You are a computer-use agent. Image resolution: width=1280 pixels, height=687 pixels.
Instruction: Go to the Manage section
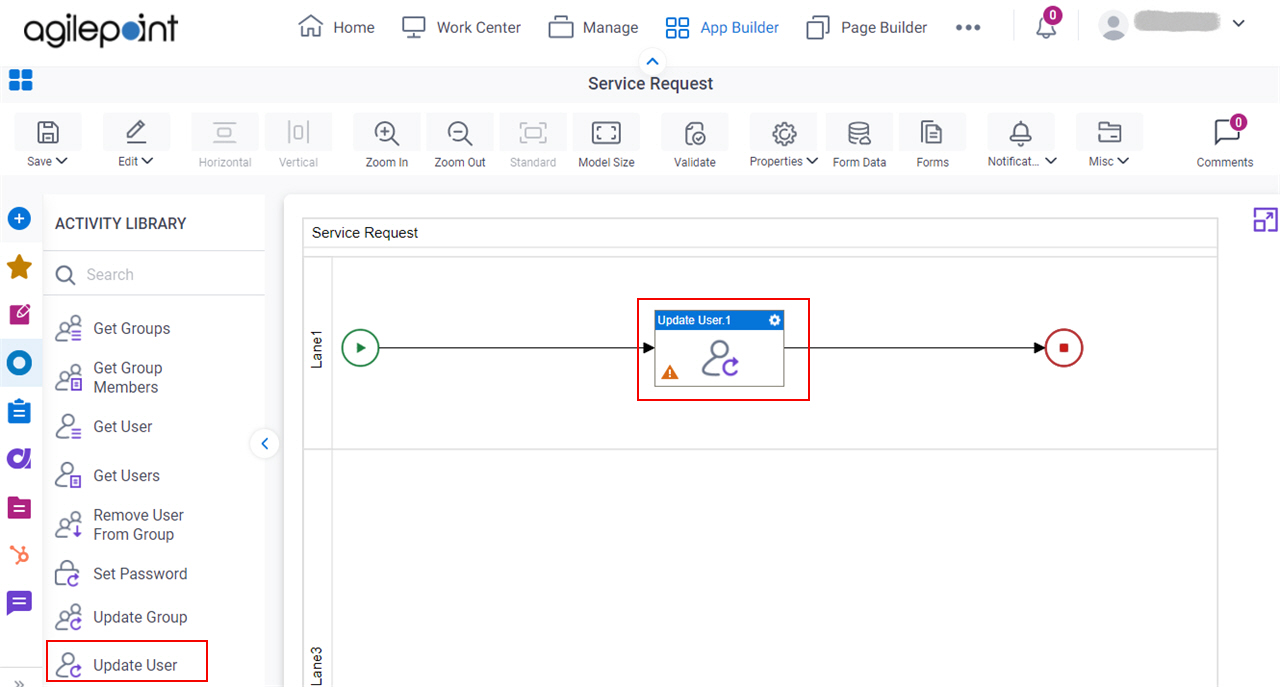click(x=593, y=27)
